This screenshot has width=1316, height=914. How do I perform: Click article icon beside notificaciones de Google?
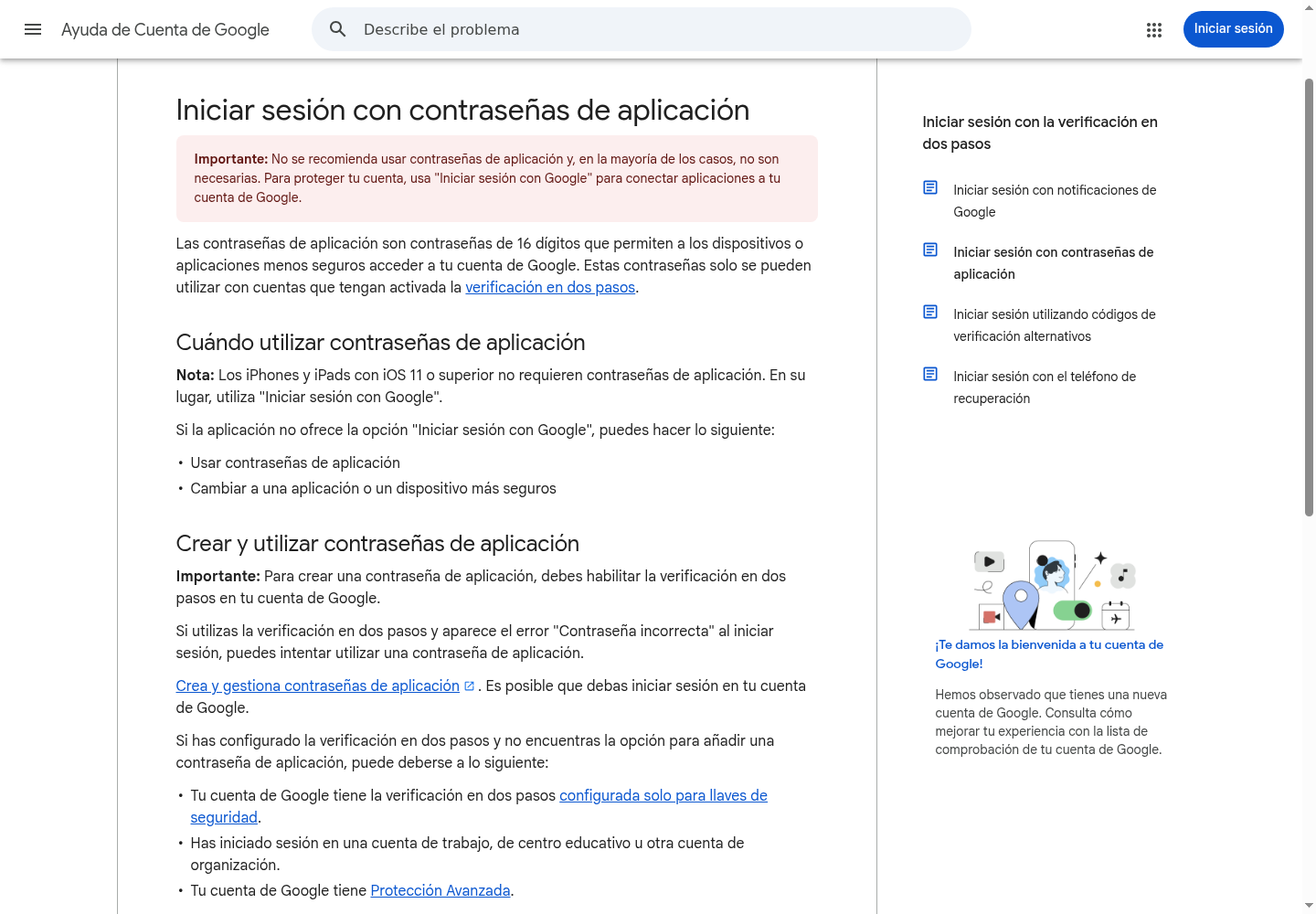(930, 188)
